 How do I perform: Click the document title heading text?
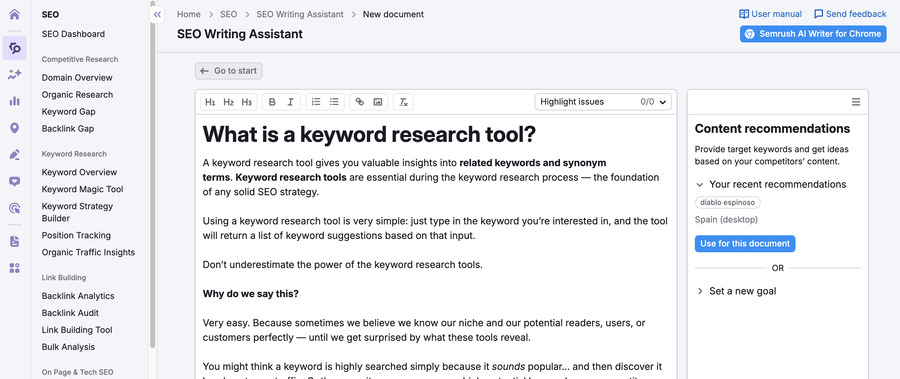[369, 134]
